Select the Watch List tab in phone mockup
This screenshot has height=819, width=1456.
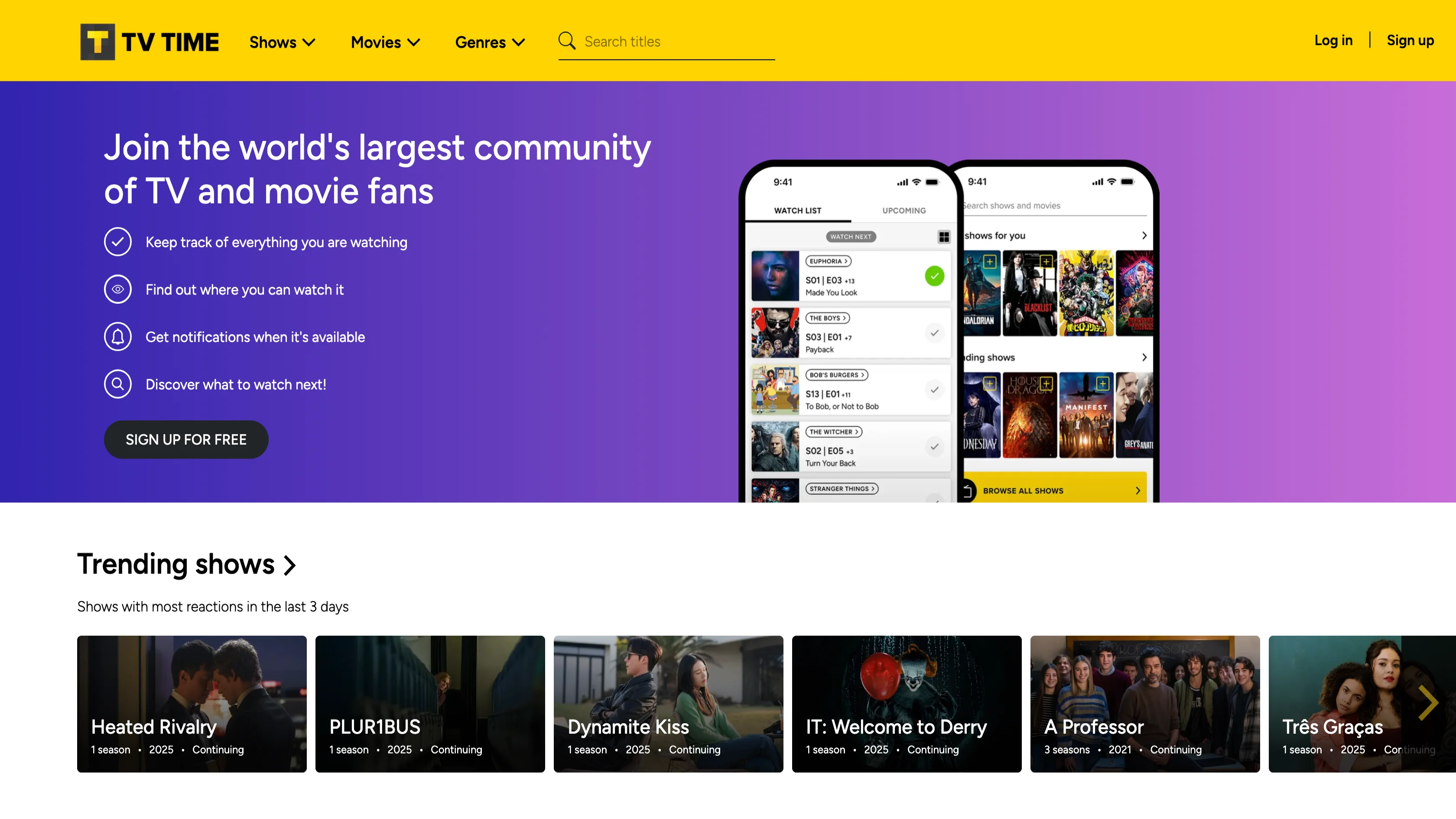point(797,210)
